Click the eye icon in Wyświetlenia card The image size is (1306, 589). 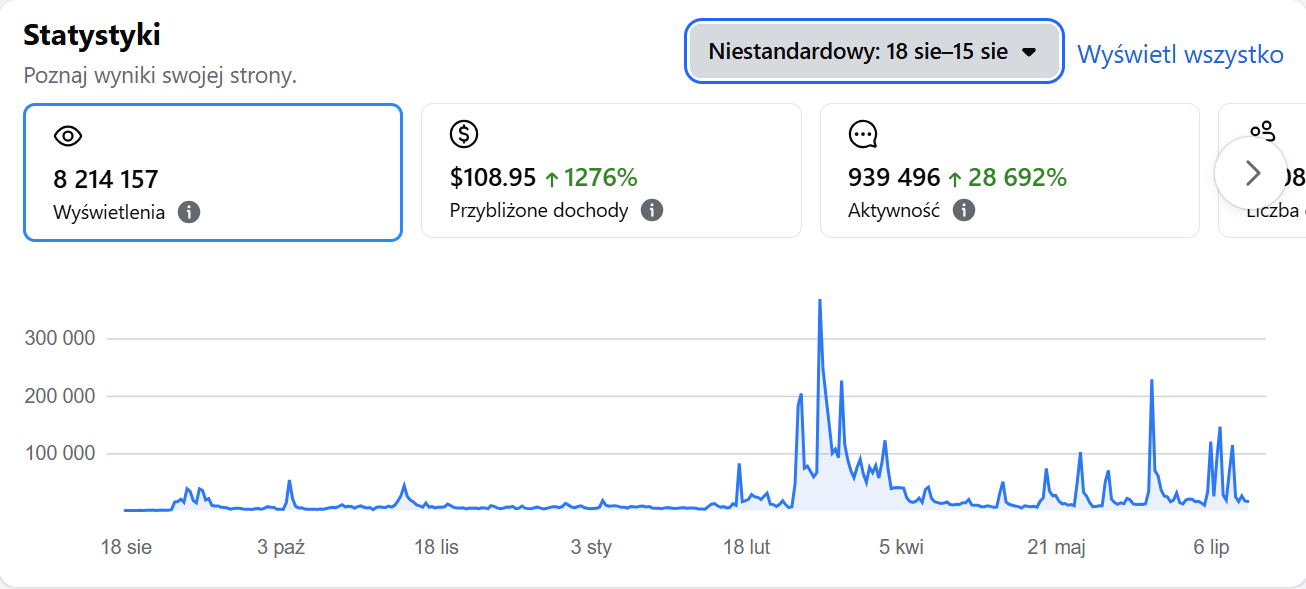67,137
